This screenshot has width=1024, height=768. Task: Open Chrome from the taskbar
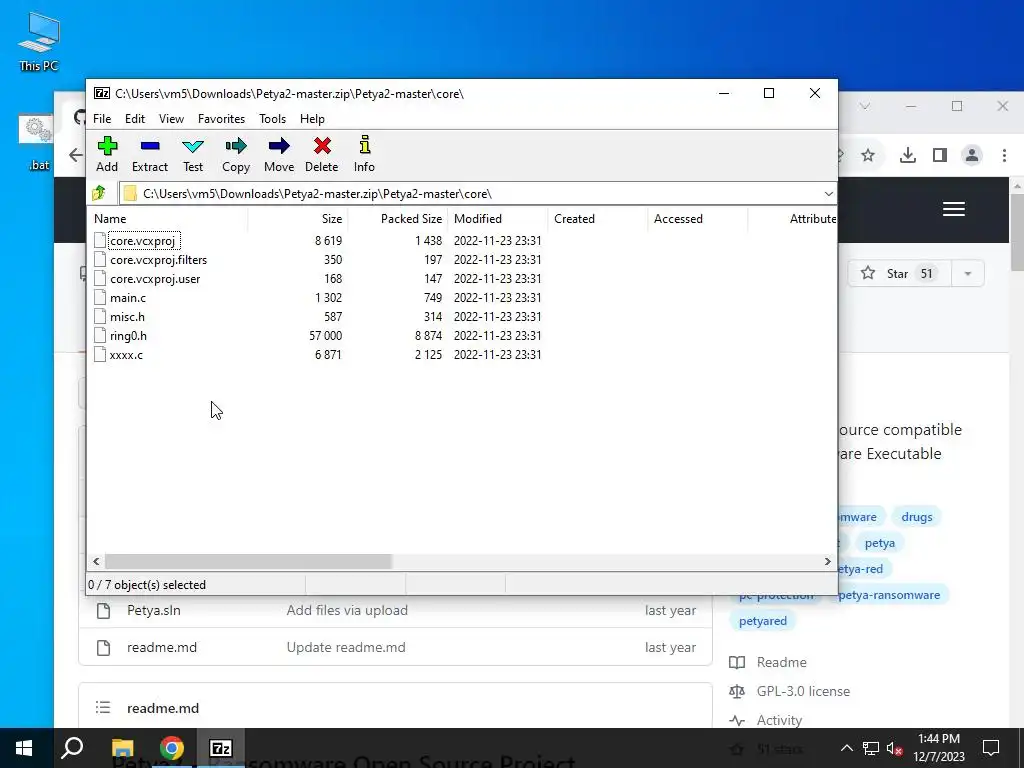pyautogui.click(x=172, y=748)
